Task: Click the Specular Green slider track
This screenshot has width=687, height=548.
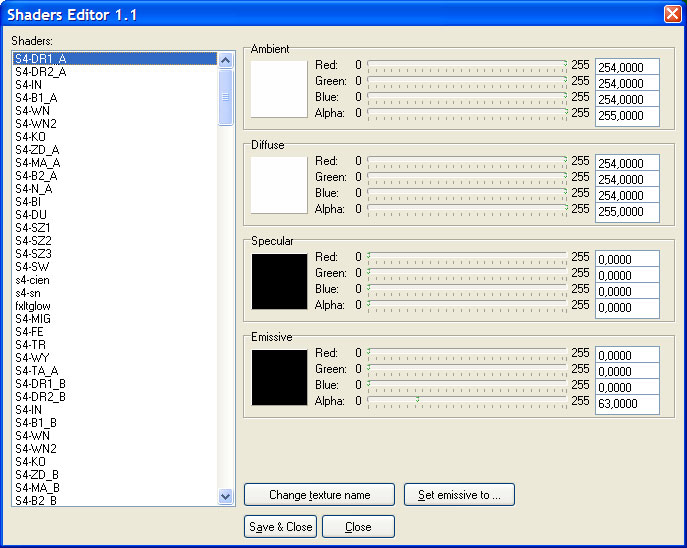Action: (467, 273)
